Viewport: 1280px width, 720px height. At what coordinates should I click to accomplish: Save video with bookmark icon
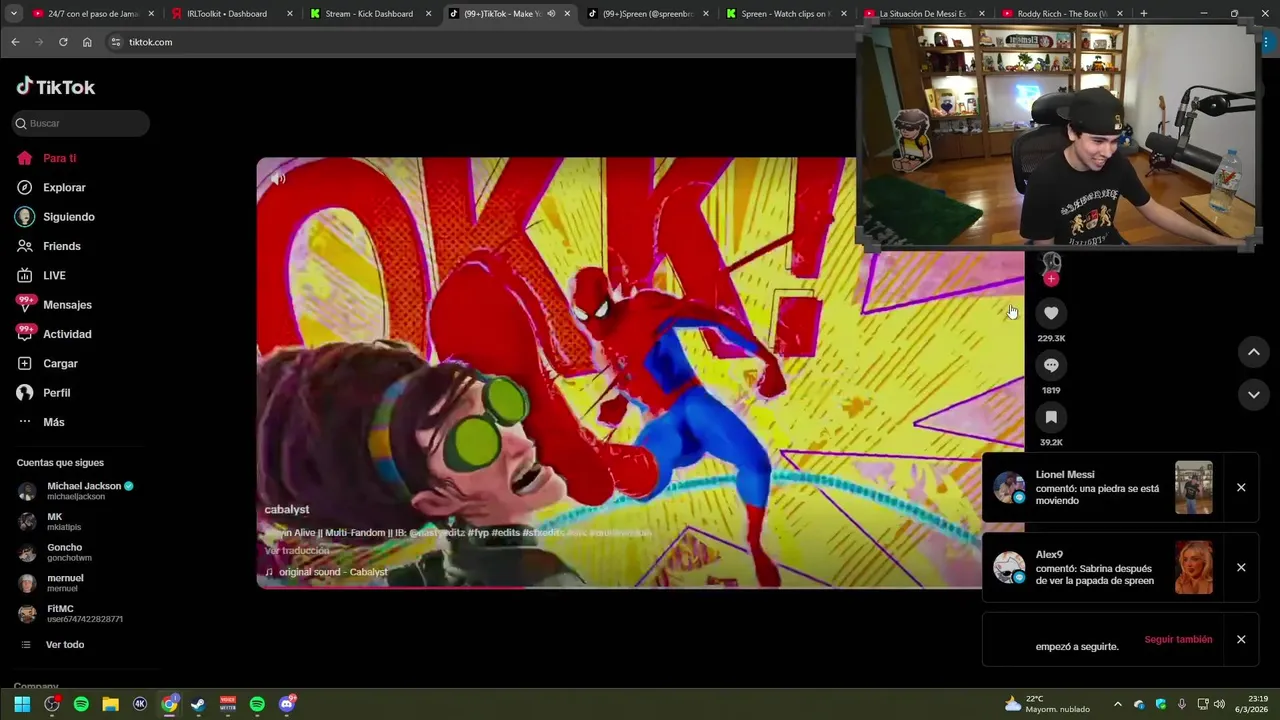coord(1051,417)
